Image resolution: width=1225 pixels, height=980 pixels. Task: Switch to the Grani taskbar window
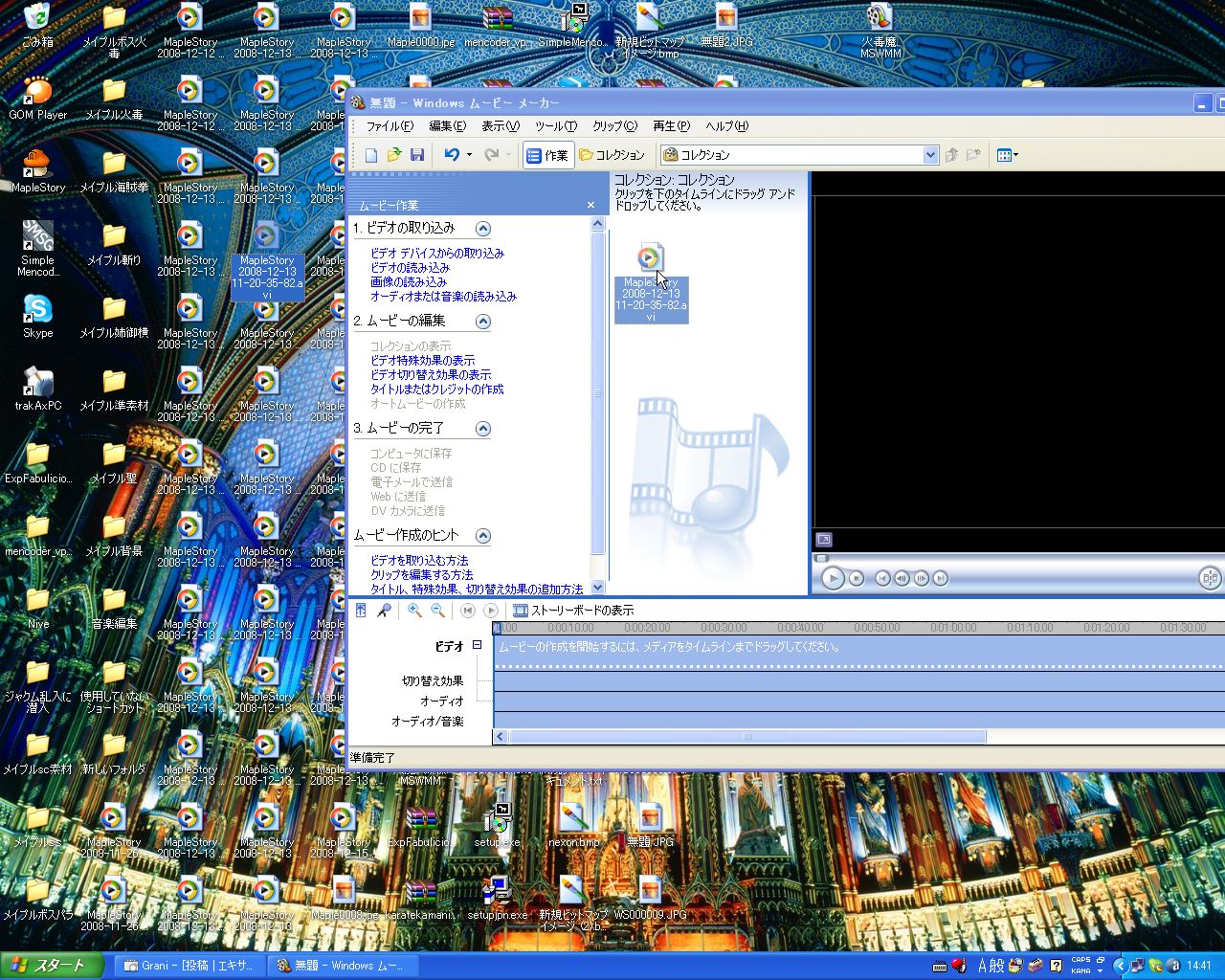click(x=190, y=966)
